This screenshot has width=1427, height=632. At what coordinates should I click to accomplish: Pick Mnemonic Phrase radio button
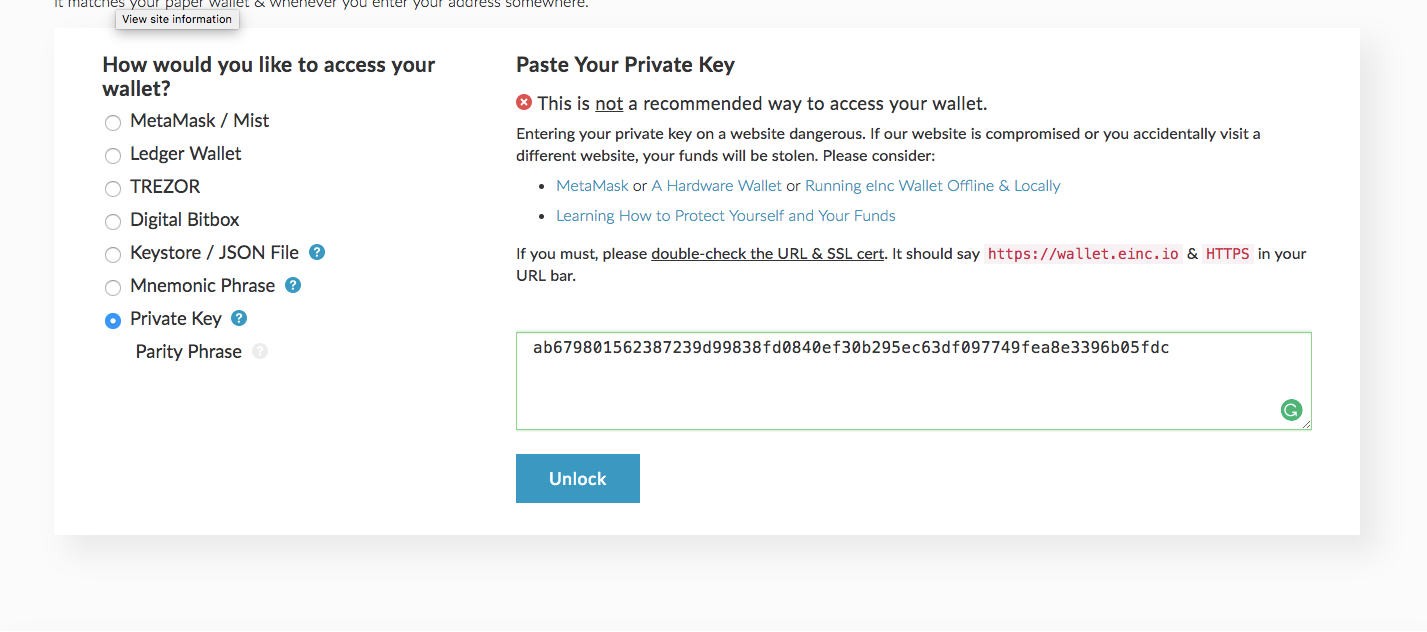pos(113,287)
